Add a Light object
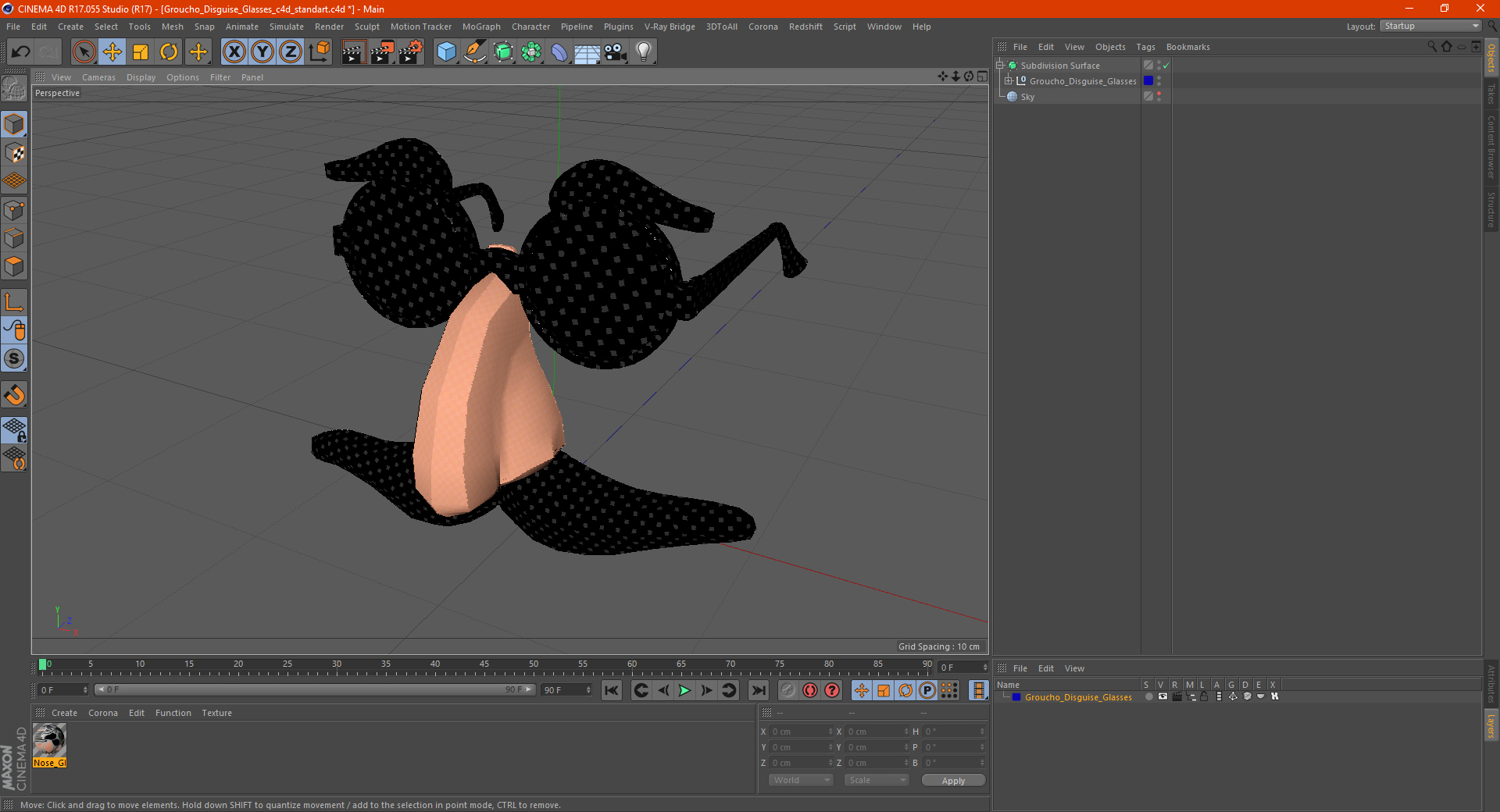Image resolution: width=1500 pixels, height=812 pixels. tap(644, 52)
